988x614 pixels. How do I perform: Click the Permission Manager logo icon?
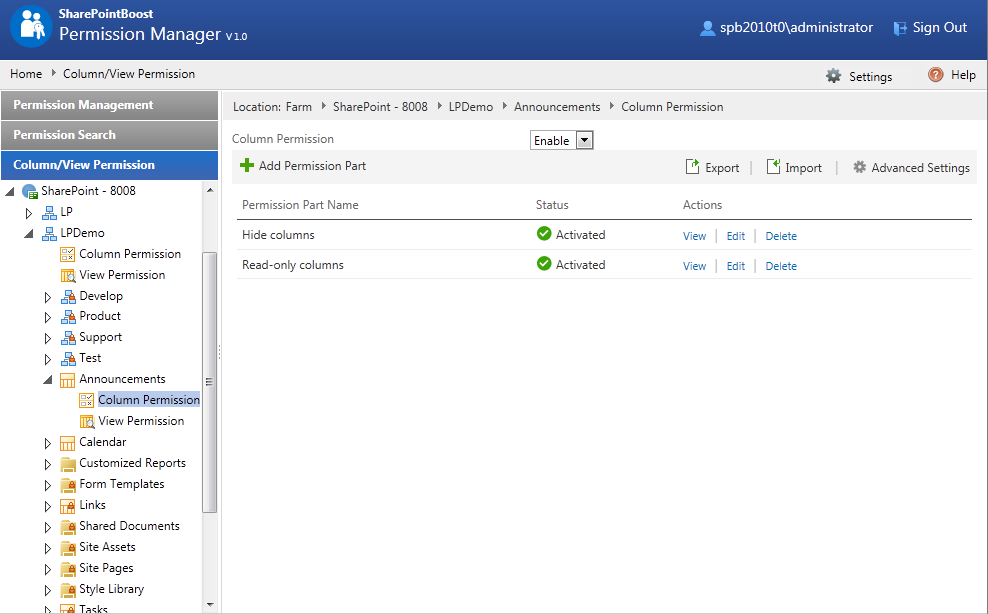31,26
